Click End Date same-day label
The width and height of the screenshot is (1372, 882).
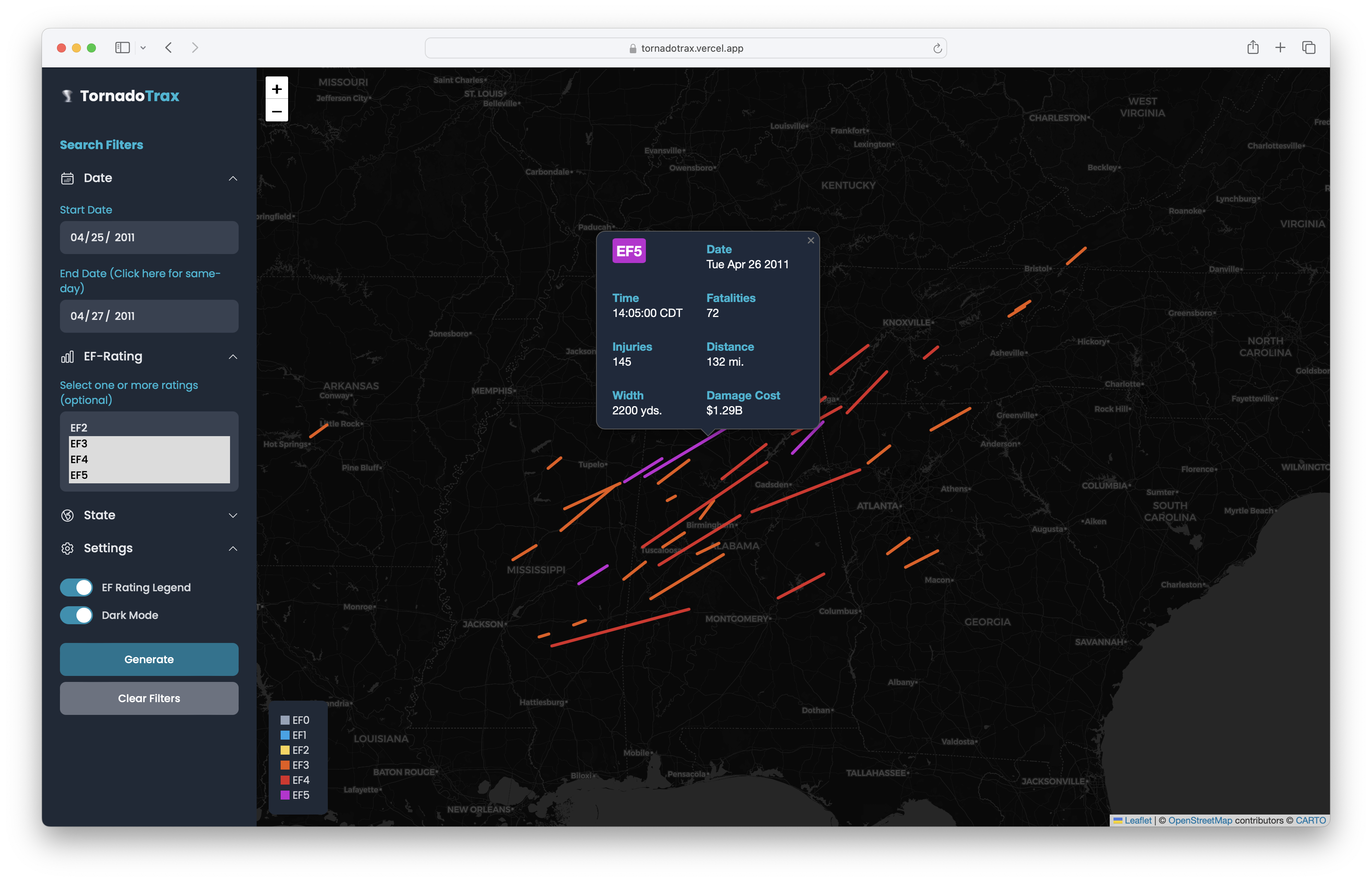point(140,281)
